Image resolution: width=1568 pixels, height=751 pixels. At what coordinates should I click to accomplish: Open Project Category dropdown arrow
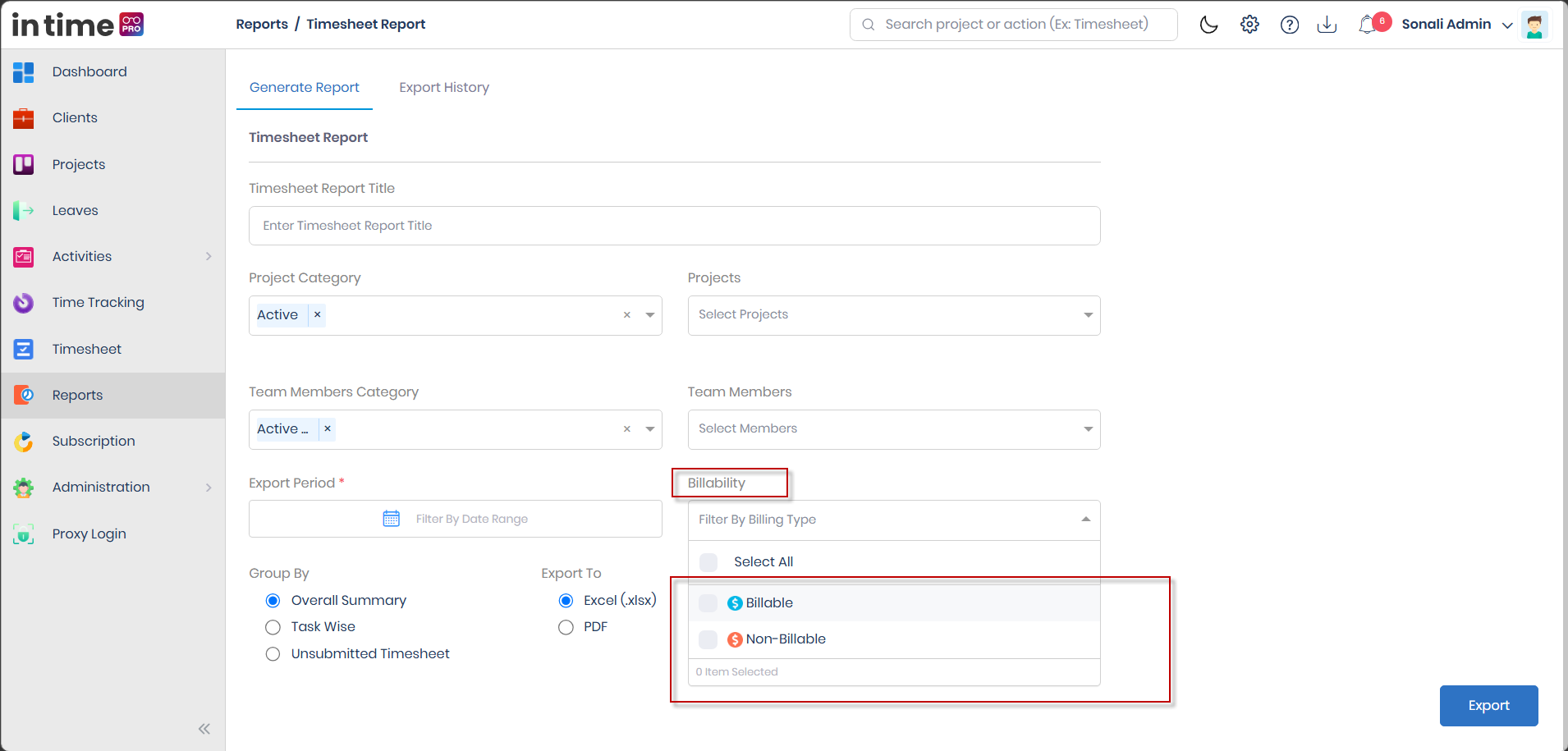pos(650,315)
